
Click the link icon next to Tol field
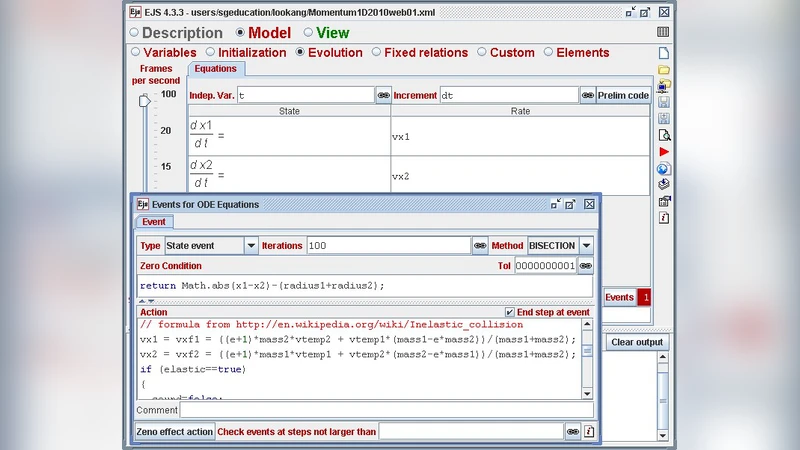586,266
